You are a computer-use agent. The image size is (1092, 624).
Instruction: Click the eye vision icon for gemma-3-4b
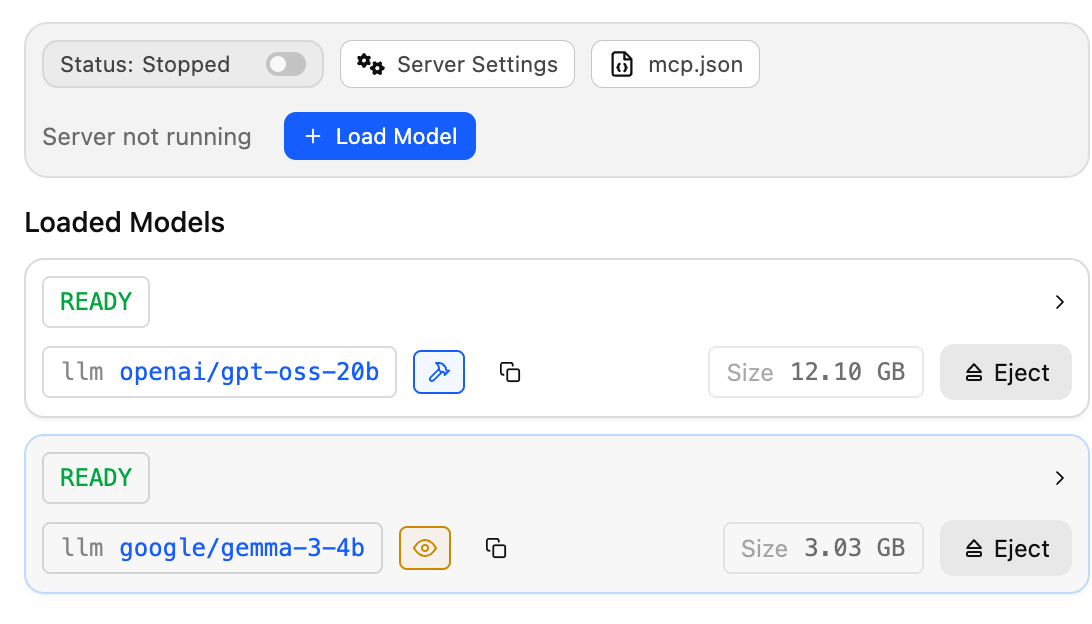425,548
